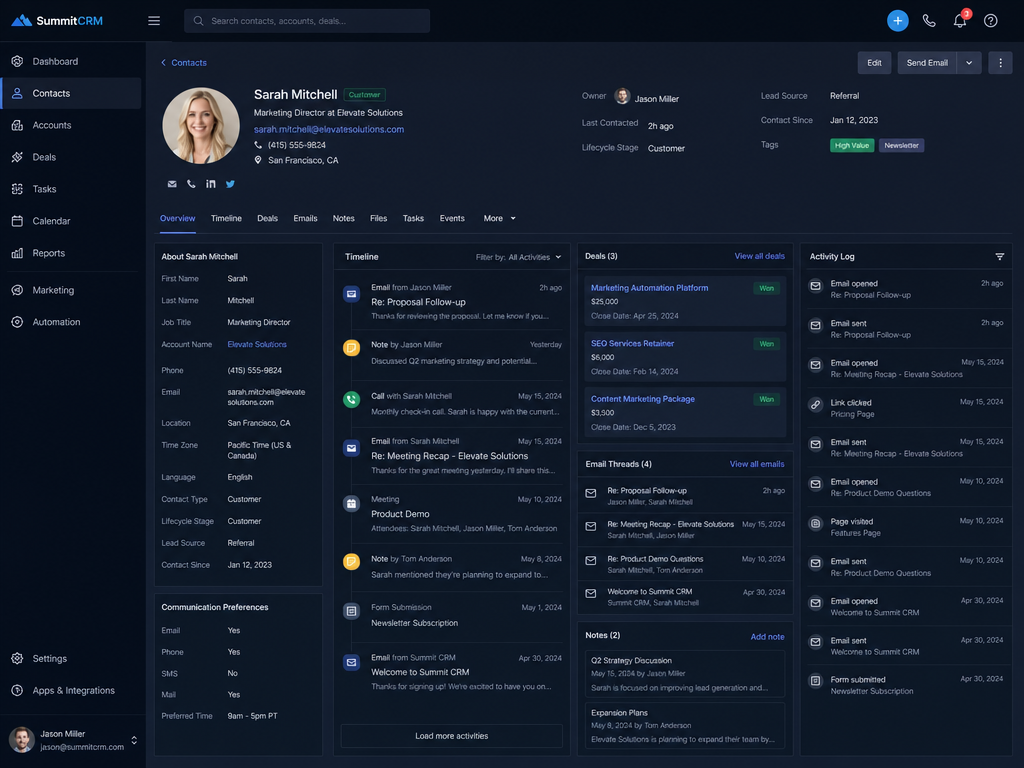
Task: Click View all emails link
Action: click(757, 464)
